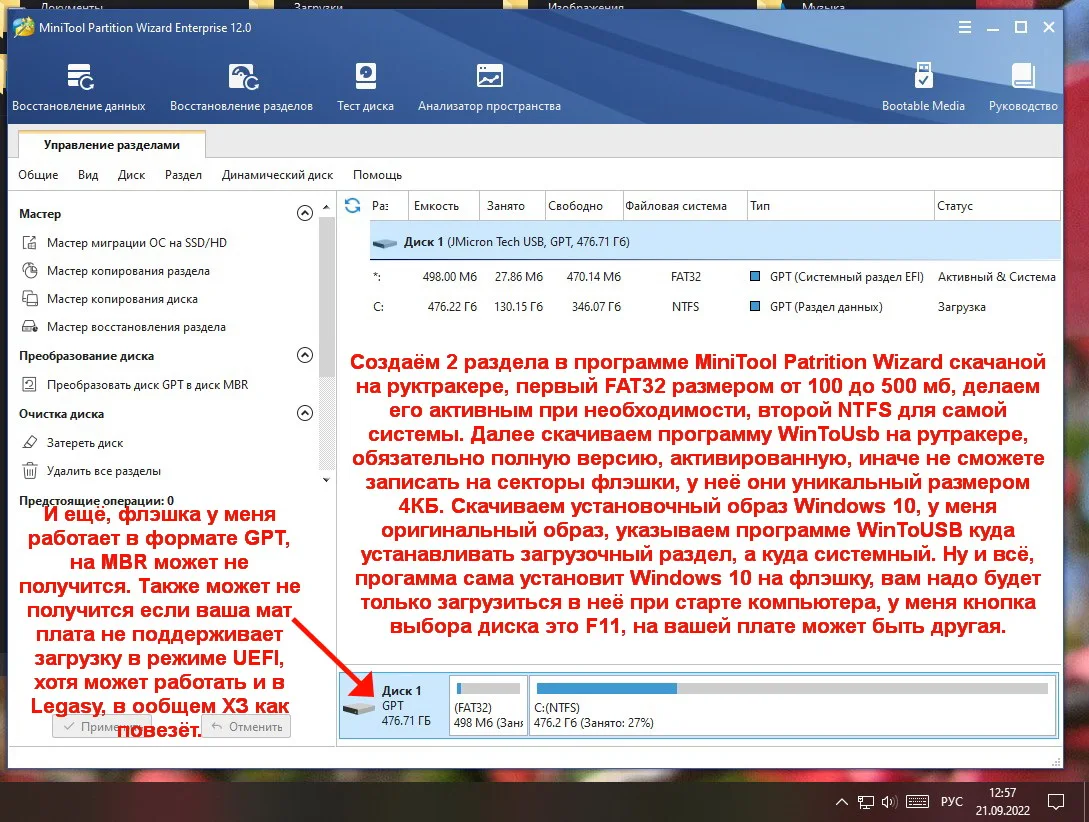Start Мастер миграции ОС на SSD/HD

point(125,242)
